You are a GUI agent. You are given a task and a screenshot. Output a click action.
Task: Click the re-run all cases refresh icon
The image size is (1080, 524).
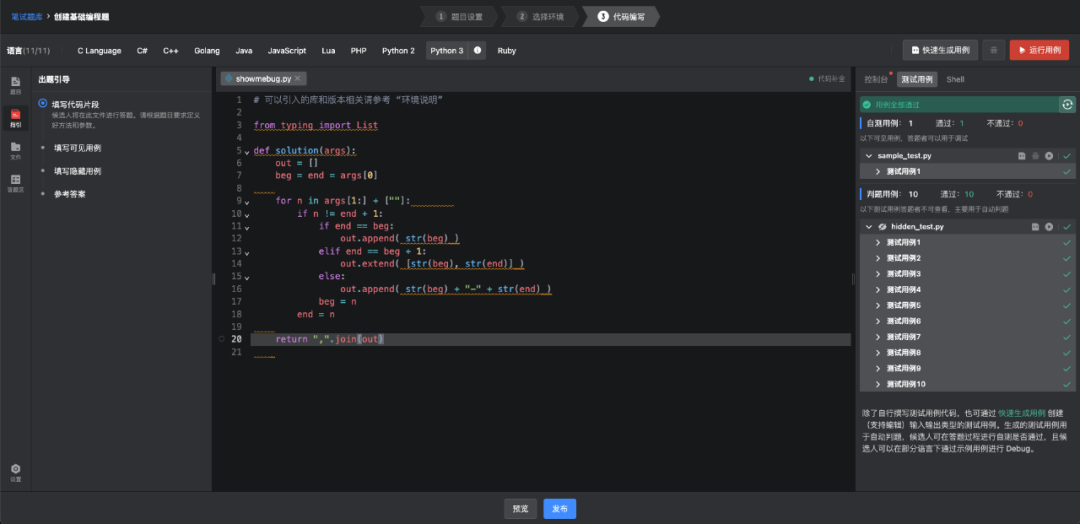1067,105
